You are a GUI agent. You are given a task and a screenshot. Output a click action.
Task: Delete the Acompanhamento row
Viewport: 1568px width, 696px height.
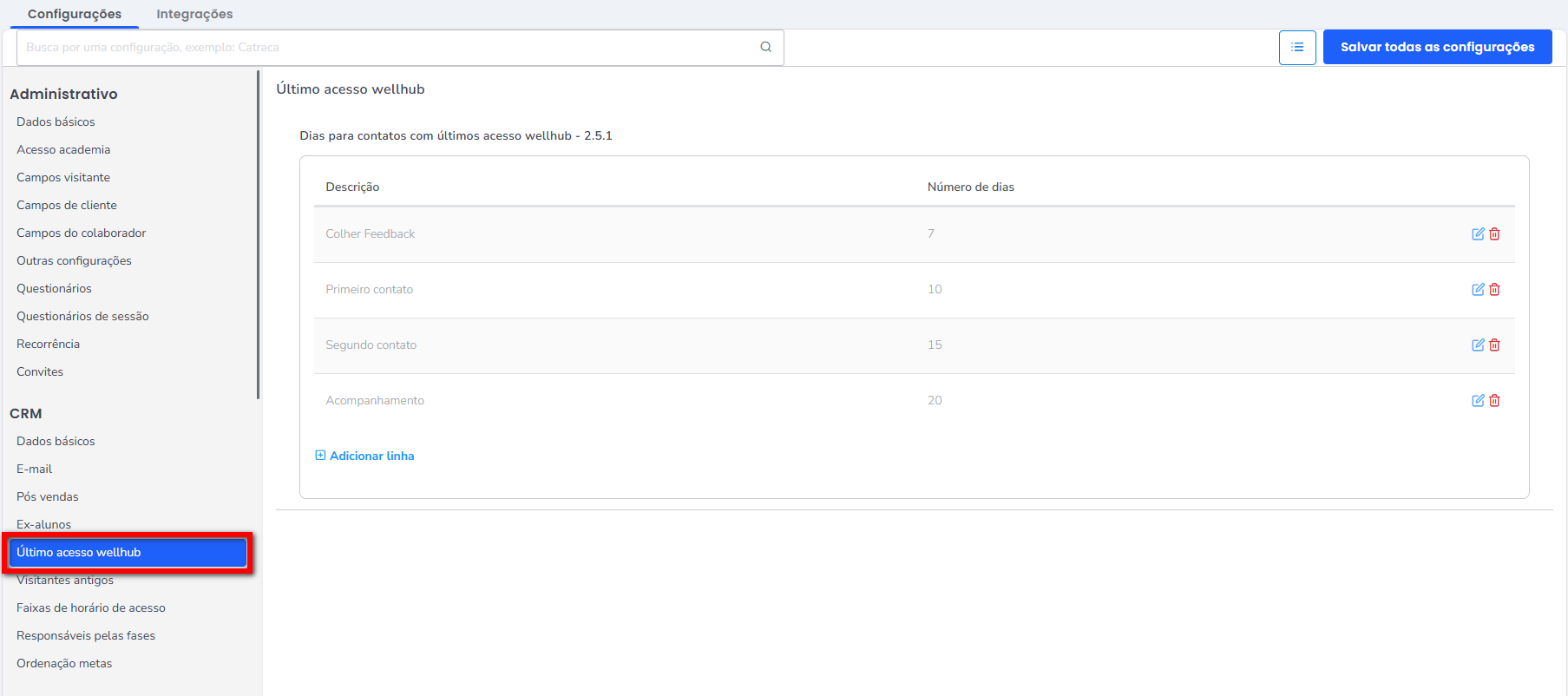coord(1494,400)
